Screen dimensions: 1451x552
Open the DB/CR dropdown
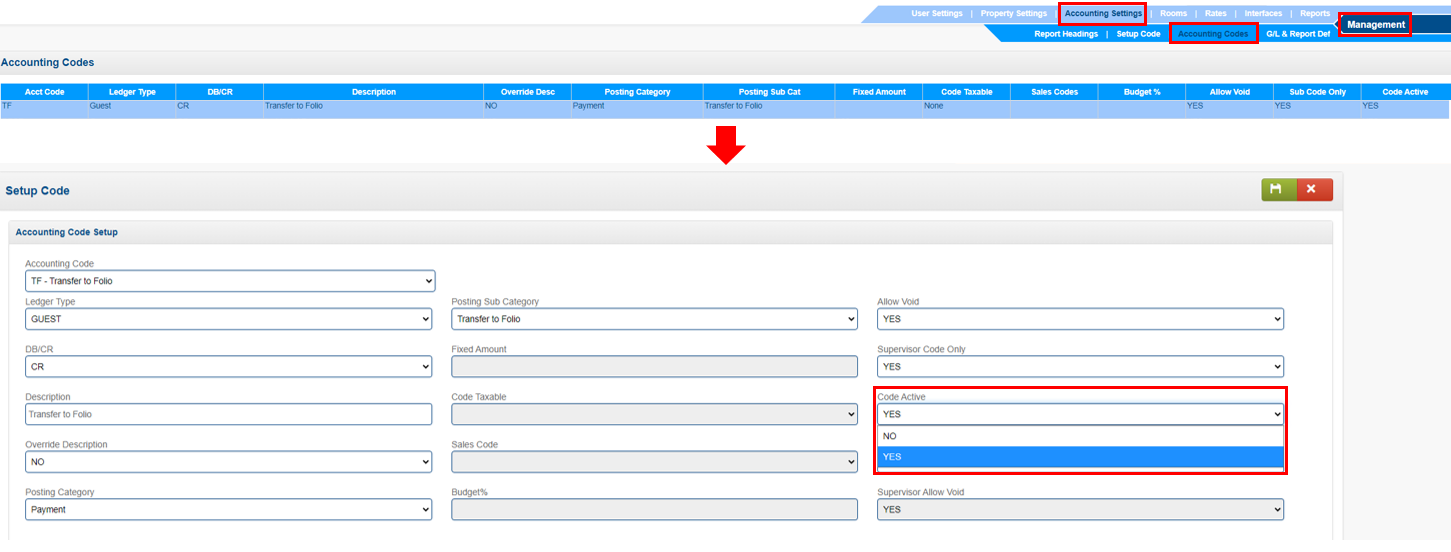coord(228,367)
